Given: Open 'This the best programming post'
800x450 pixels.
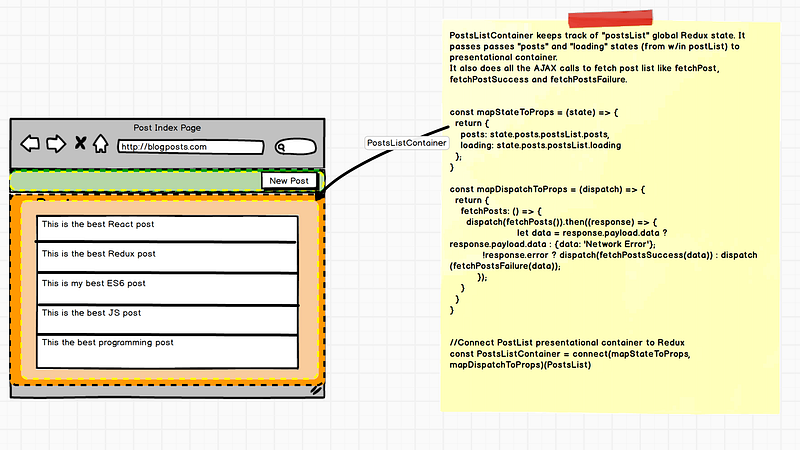Looking at the screenshot, I should pyautogui.click(x=167, y=351).
